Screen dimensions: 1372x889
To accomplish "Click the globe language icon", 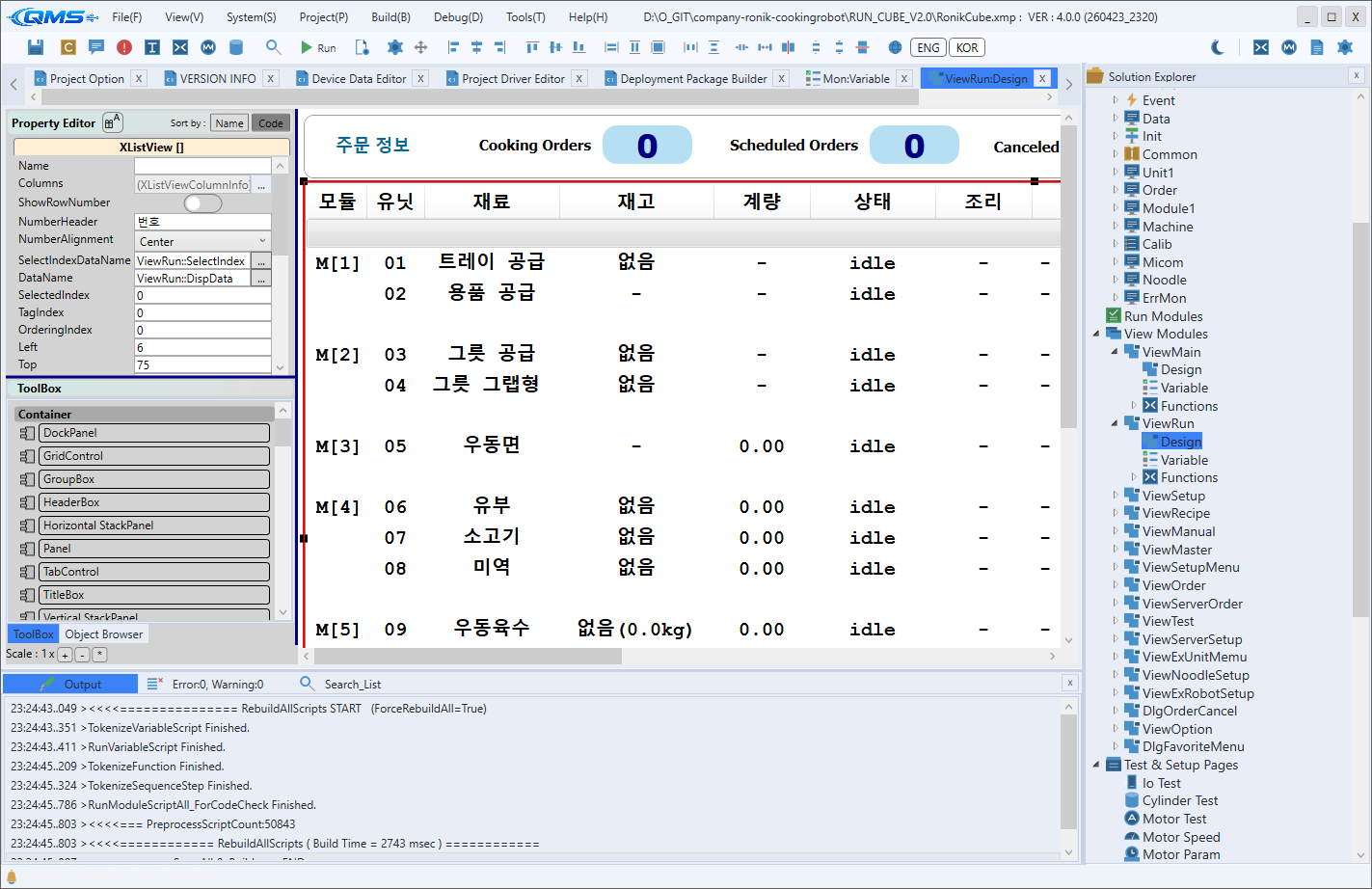I will tap(895, 47).
